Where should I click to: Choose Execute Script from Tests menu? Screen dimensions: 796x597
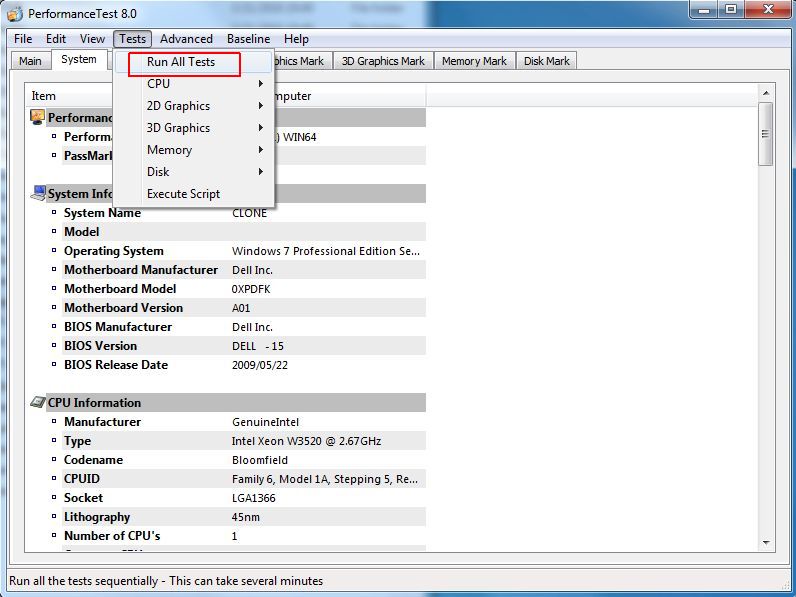click(195, 194)
